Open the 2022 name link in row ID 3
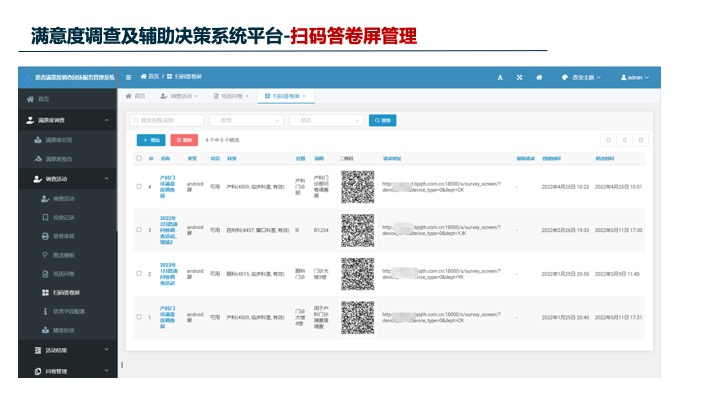Image resolution: width=720 pixels, height=405 pixels. (169, 230)
